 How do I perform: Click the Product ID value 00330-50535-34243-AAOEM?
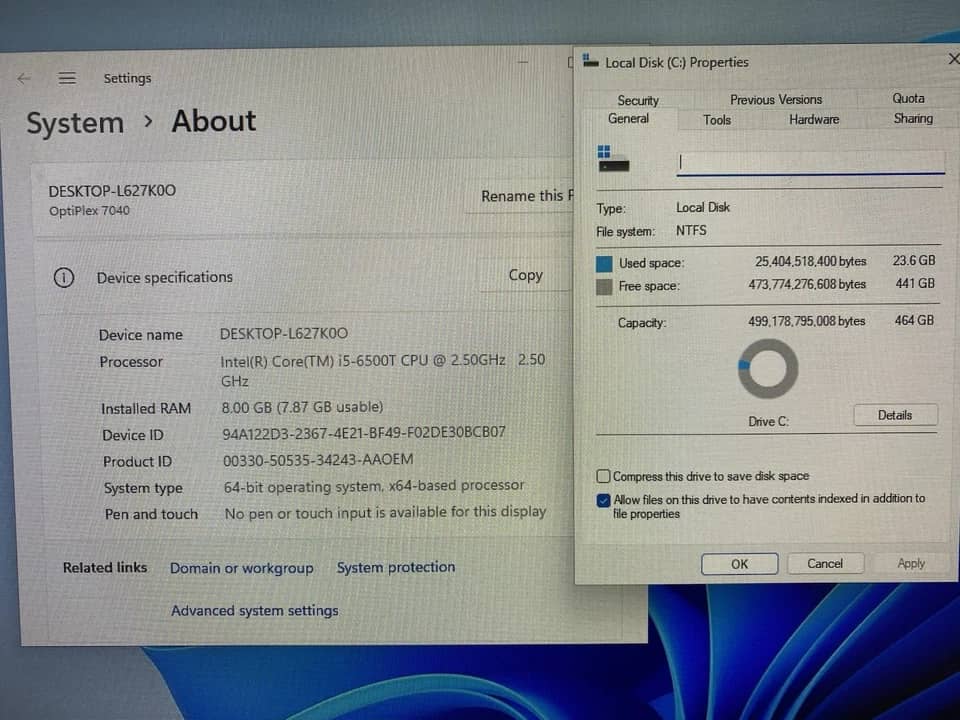tap(318, 460)
